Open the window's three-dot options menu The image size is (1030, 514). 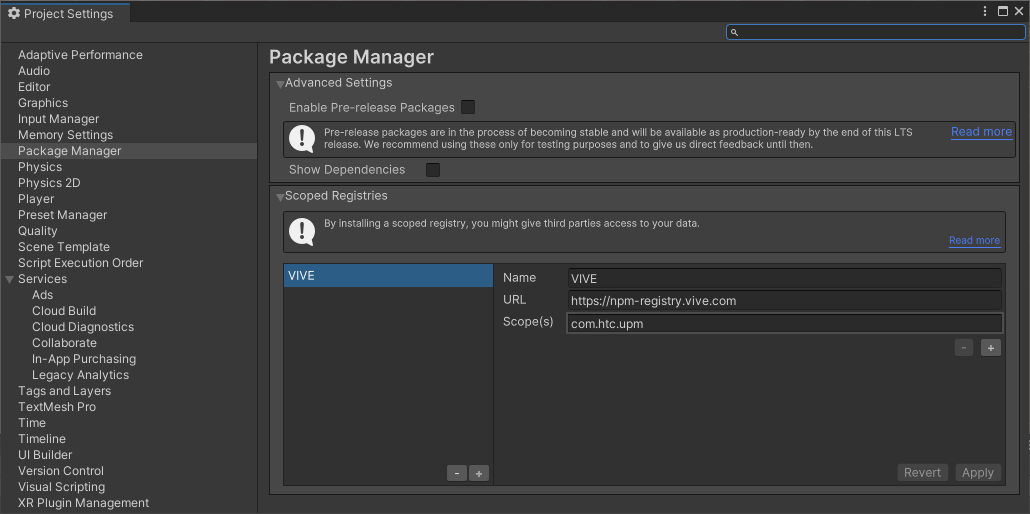tap(986, 12)
